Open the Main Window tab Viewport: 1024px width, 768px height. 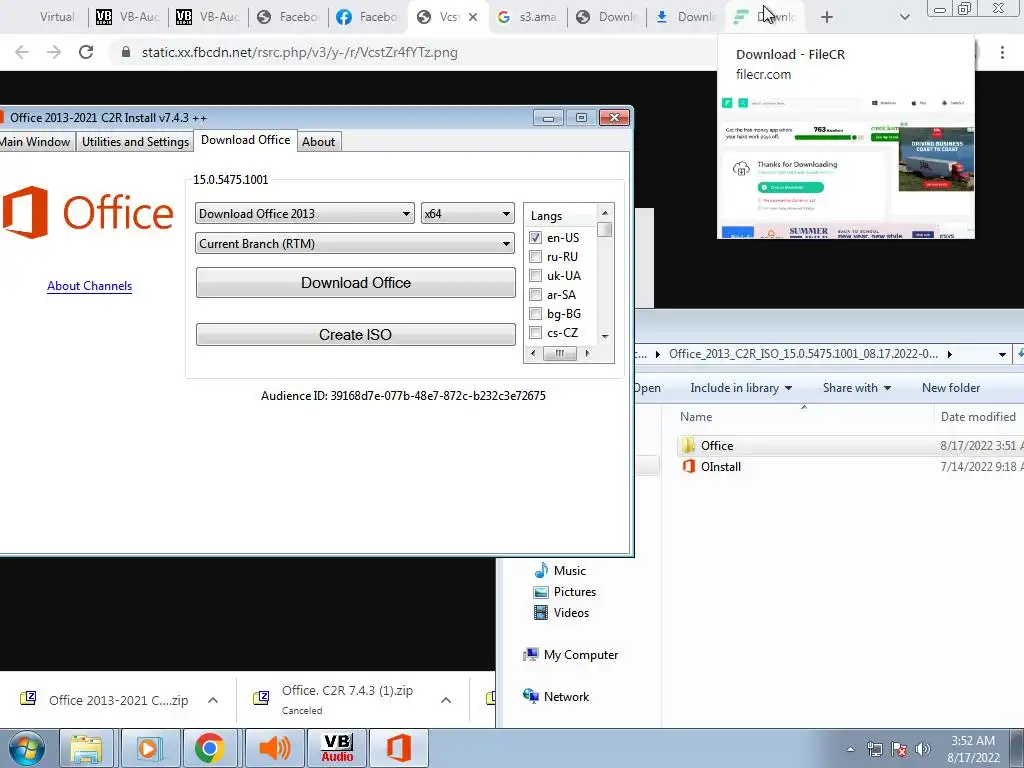(35, 142)
